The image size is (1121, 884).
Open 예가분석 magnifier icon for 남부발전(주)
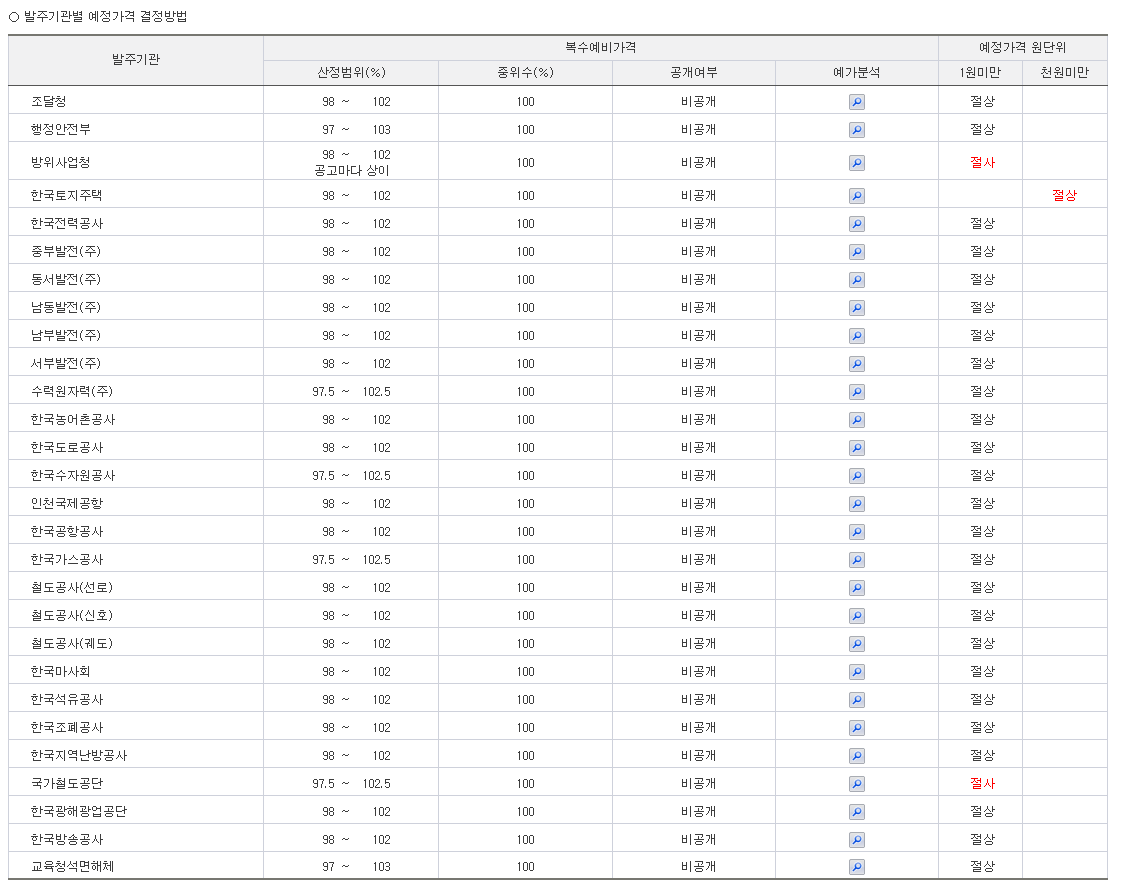(x=856, y=335)
